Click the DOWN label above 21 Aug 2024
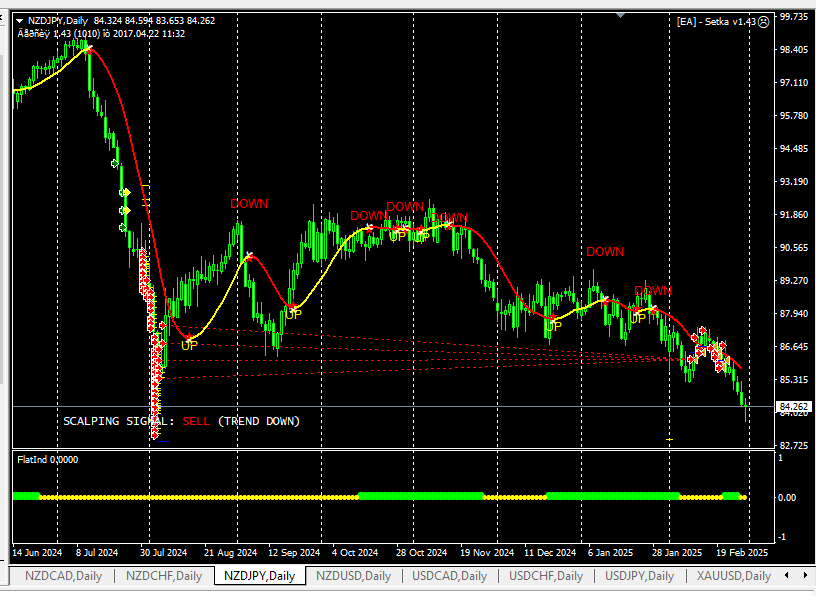This screenshot has width=816, height=596. [x=249, y=204]
